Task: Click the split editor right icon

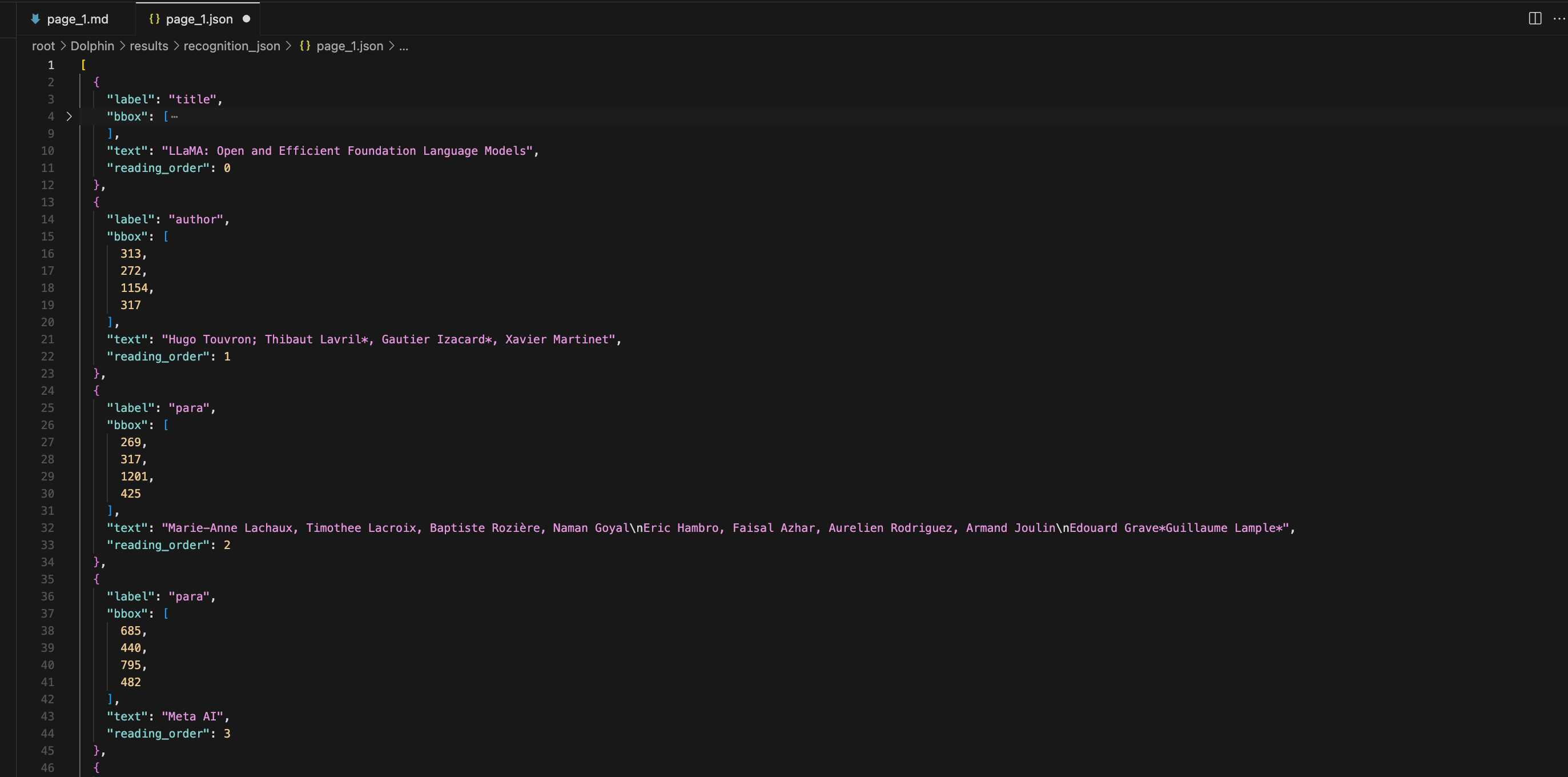Action: [1534, 18]
